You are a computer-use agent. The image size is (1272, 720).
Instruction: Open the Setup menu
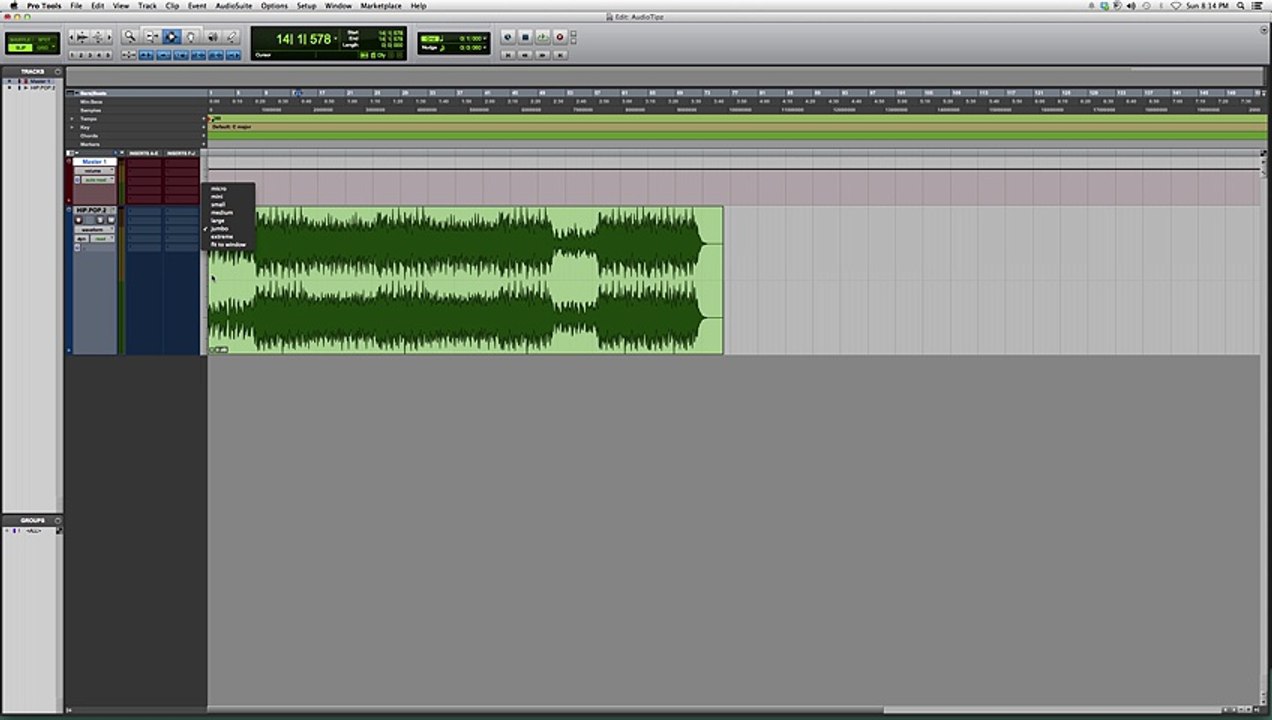(306, 5)
